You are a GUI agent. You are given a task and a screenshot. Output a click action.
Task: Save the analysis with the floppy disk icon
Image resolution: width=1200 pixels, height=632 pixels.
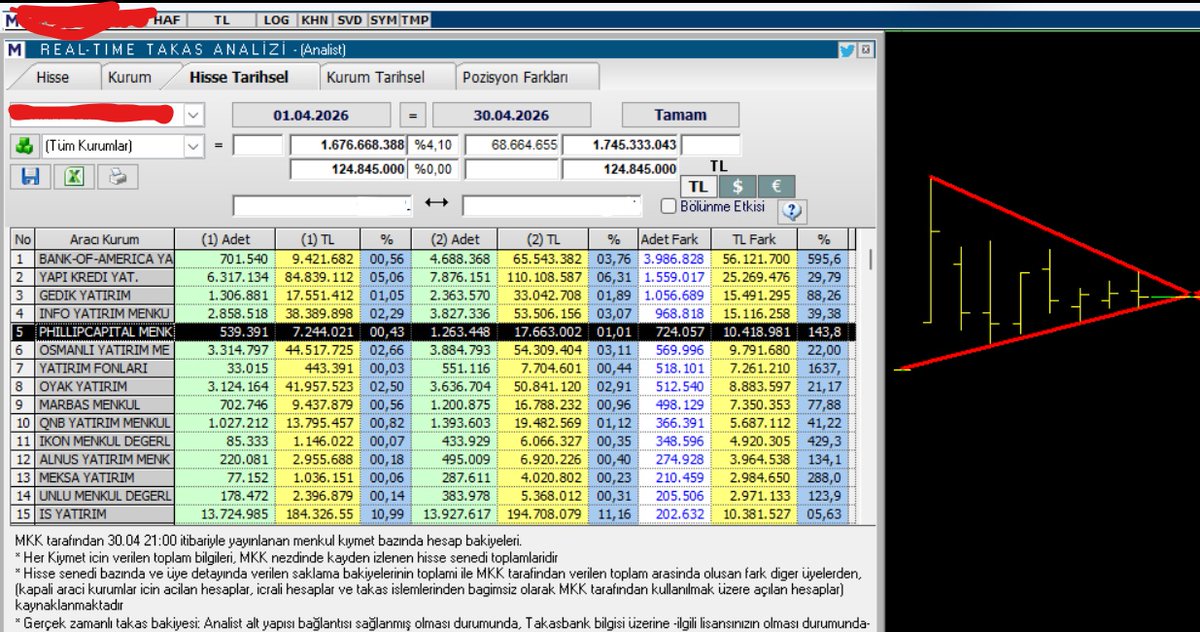coord(29,178)
